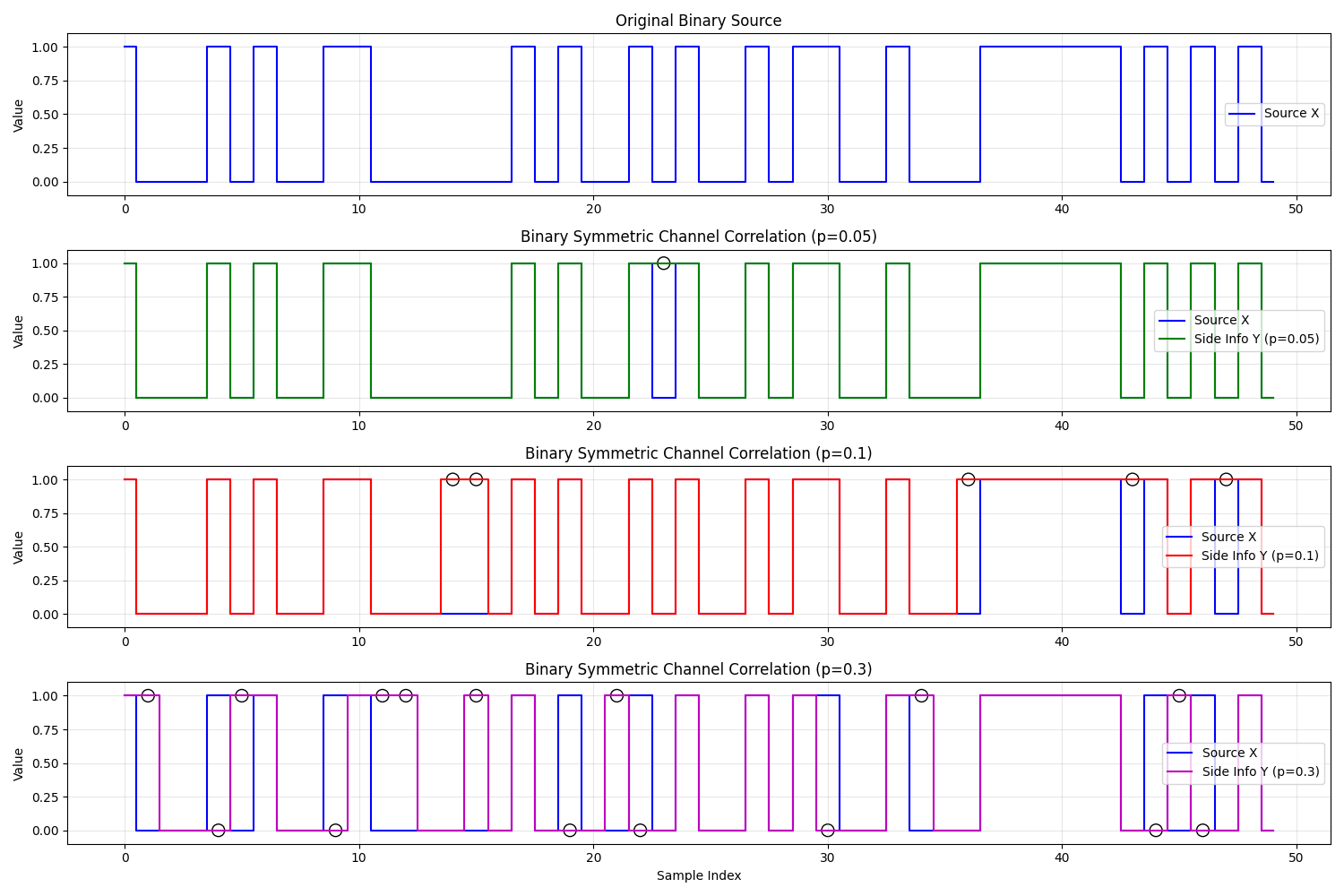Click the bottom circle near sample 9 in the p=0.3 plot
The height and width of the screenshot is (896, 1344).
point(335,831)
